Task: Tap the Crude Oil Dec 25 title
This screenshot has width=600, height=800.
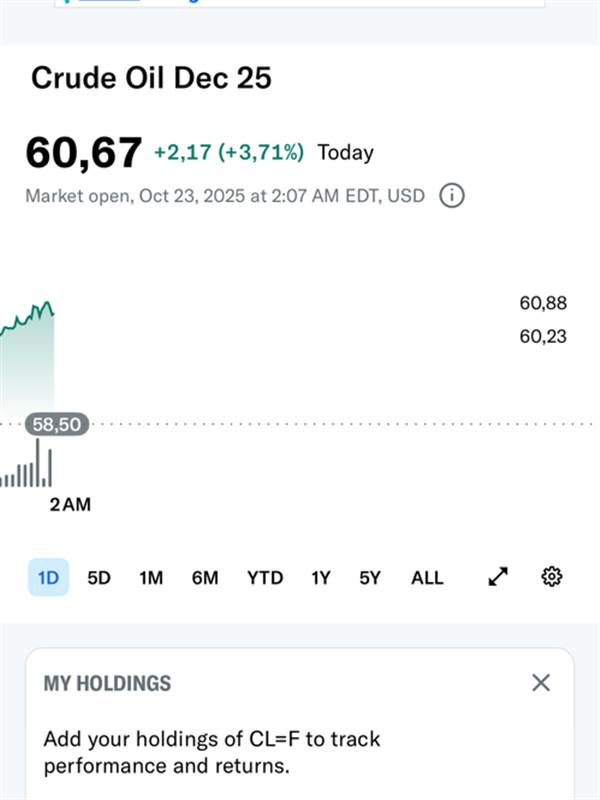Action: click(x=151, y=78)
